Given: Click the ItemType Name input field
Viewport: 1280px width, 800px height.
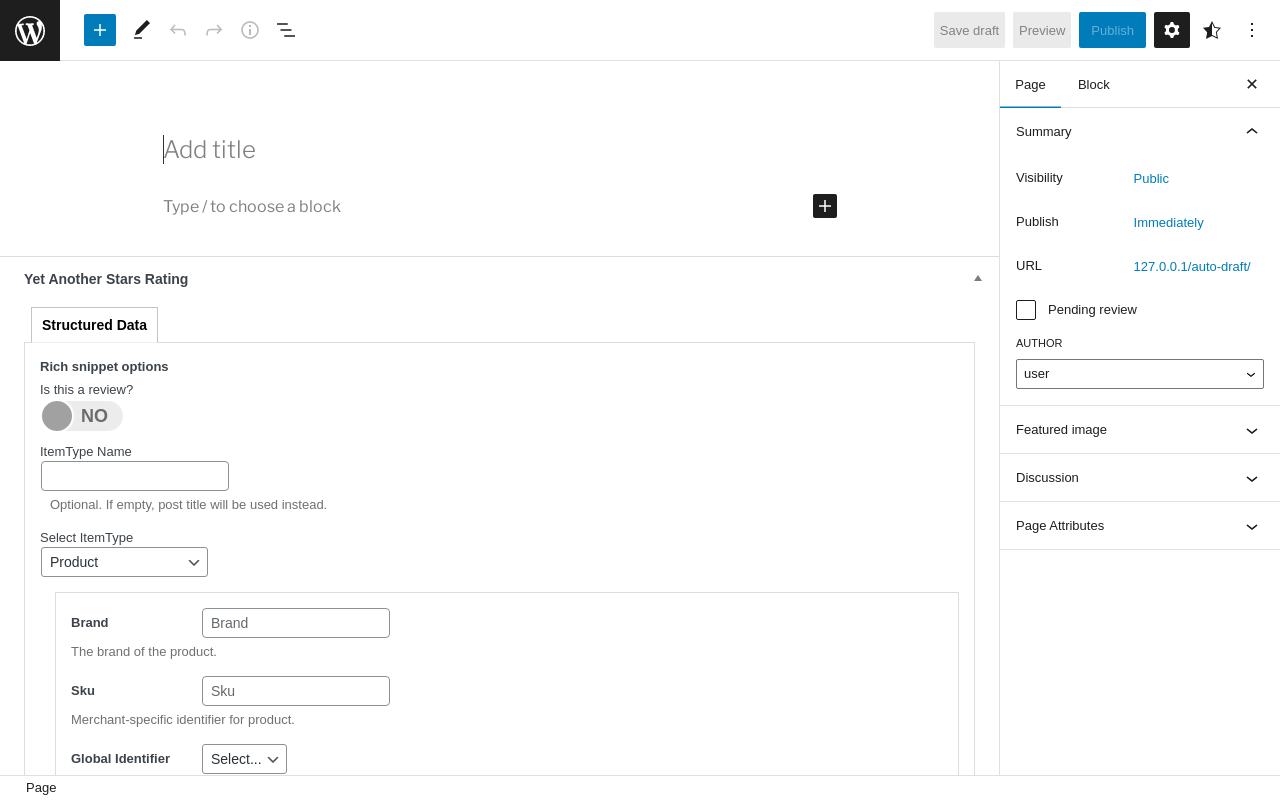Looking at the screenshot, I should (x=135, y=476).
